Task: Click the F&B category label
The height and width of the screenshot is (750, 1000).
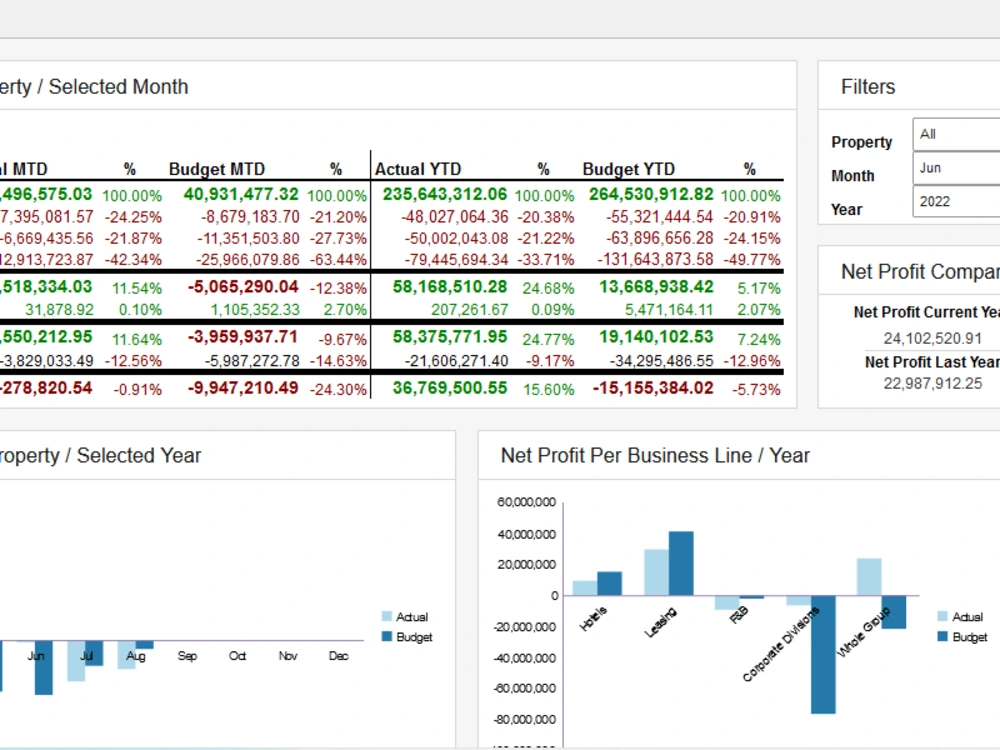Action: pyautogui.click(x=738, y=615)
